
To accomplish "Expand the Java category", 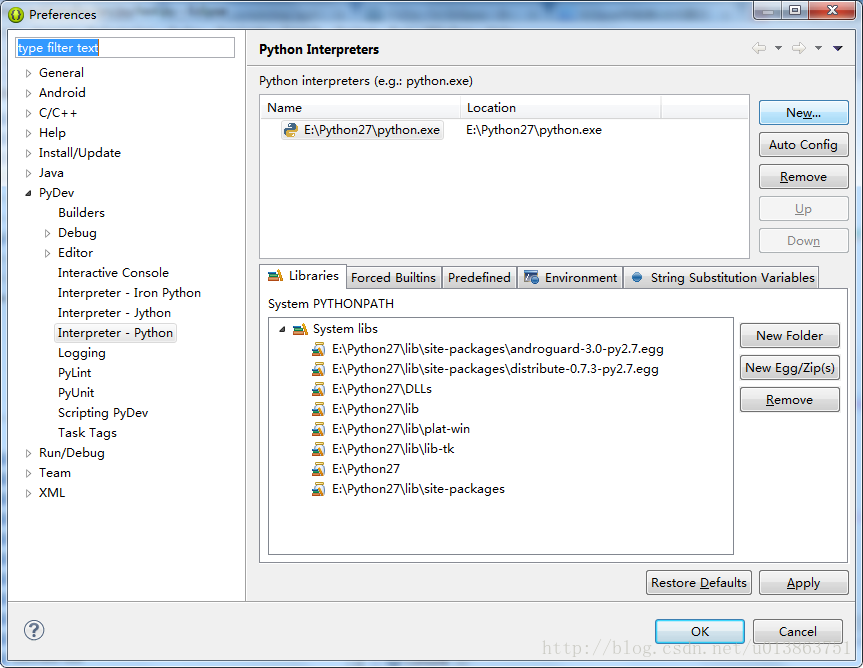I will coord(28,173).
